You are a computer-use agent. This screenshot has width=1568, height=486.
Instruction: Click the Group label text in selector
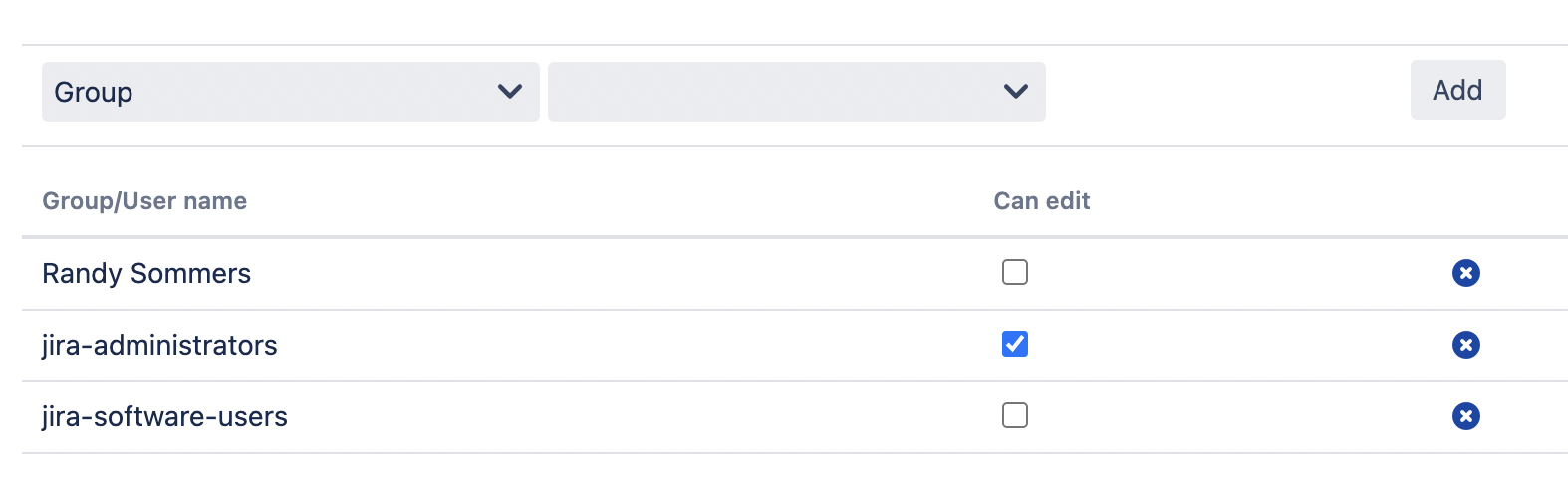[94, 92]
